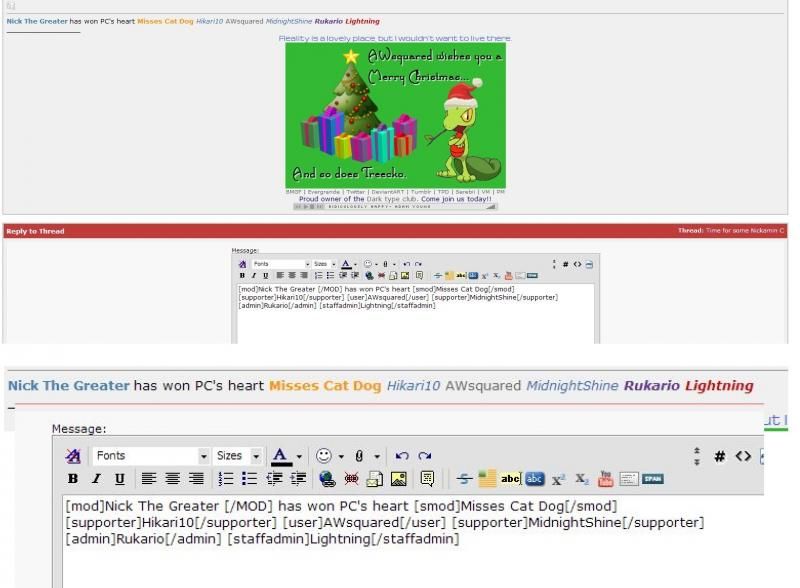800x588 pixels.
Task: Open MidnightShine's profile from the enlarged line
Action: coord(572,386)
